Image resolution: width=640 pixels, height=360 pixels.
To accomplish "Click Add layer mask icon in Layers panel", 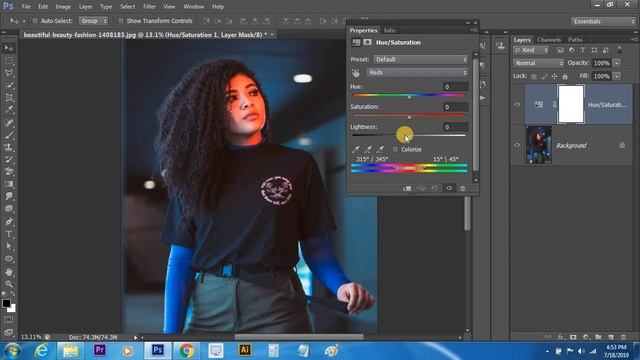I will pyautogui.click(x=573, y=337).
